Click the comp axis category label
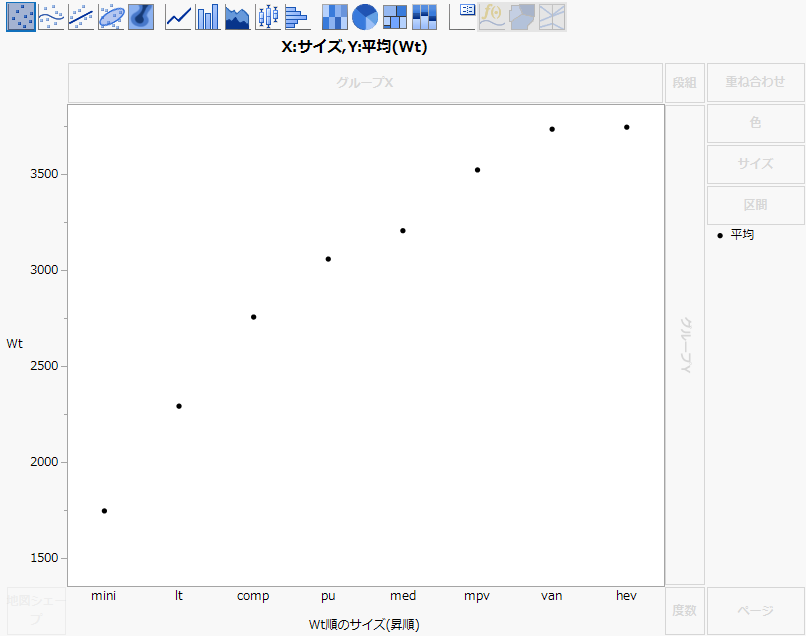The width and height of the screenshot is (806, 636). 253,596
